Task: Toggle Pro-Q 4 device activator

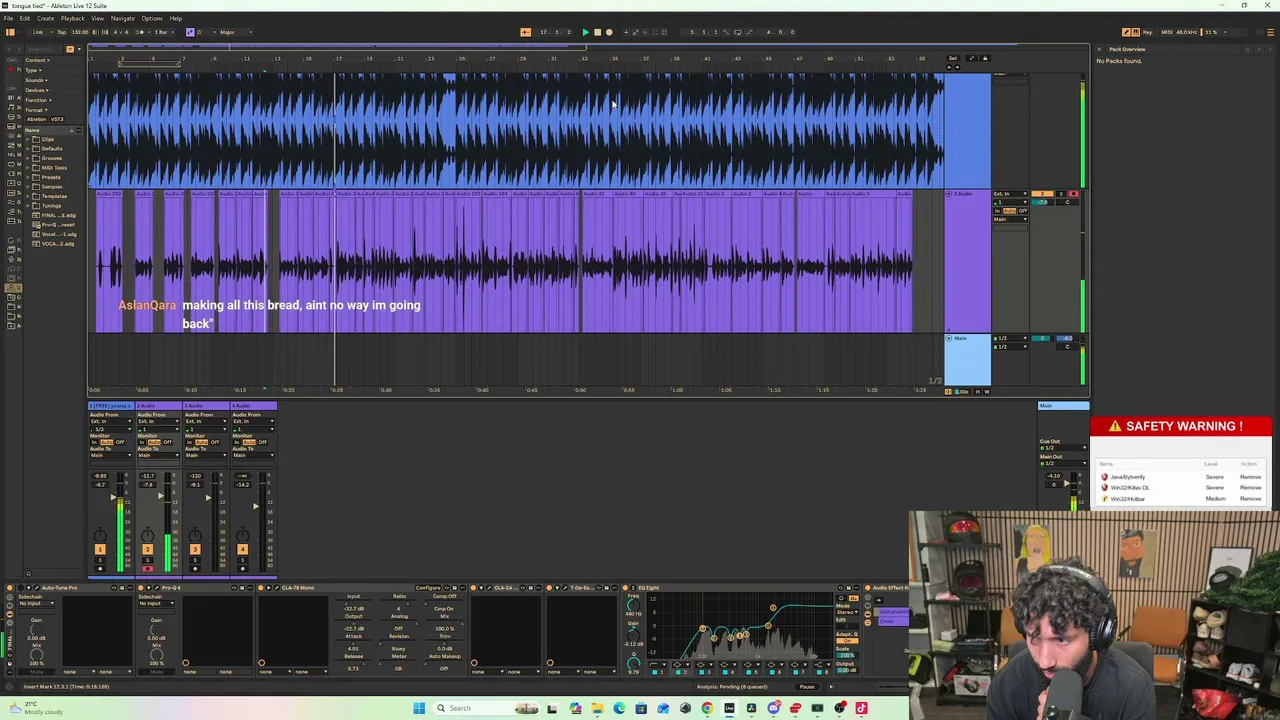Action: [x=140, y=588]
